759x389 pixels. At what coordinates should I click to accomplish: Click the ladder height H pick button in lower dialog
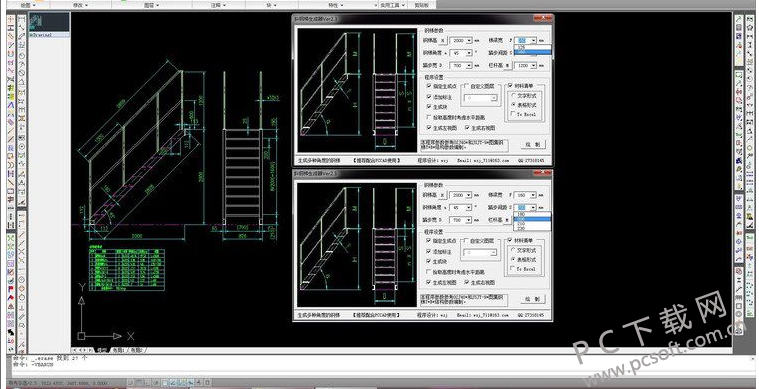(x=442, y=195)
